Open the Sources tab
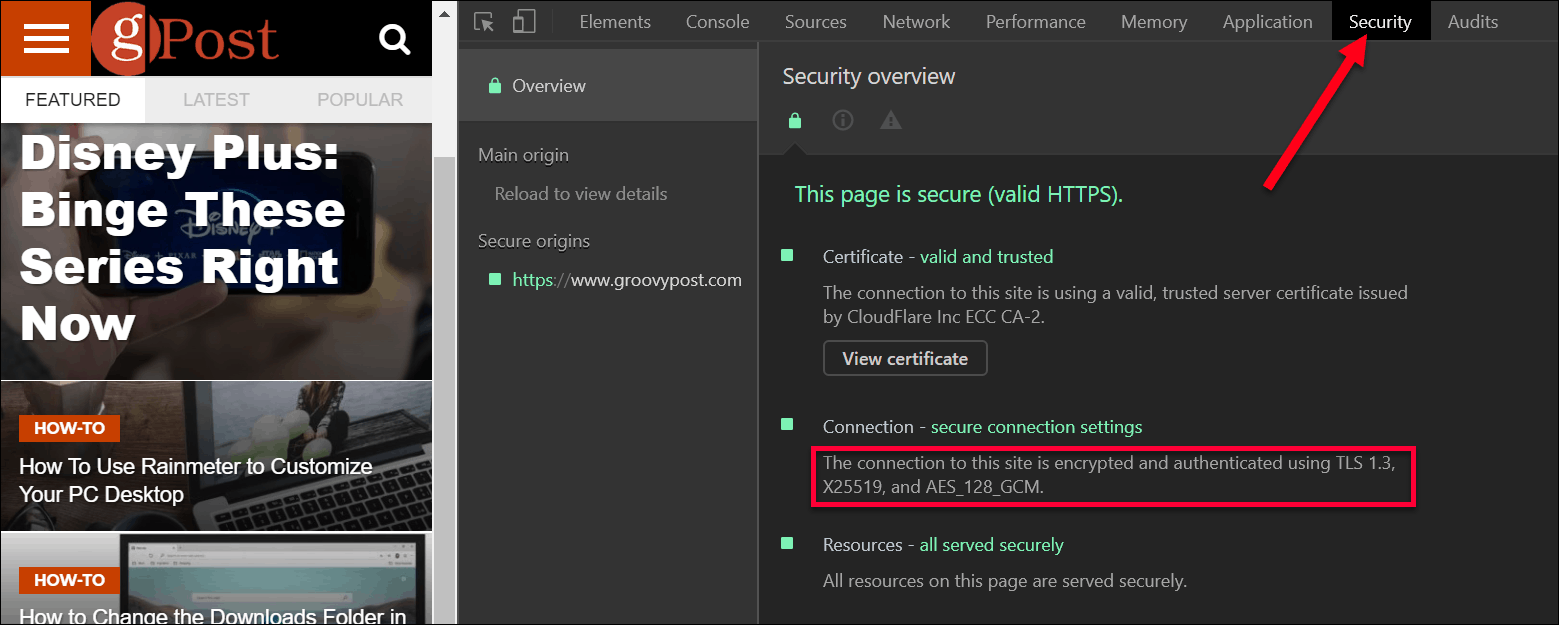 point(816,22)
